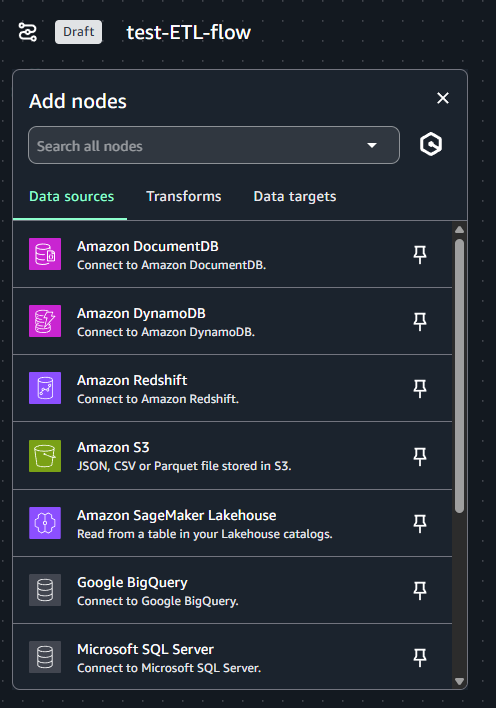The height and width of the screenshot is (708, 496).
Task: Pin the Amazon S3 node
Action: pos(420,456)
